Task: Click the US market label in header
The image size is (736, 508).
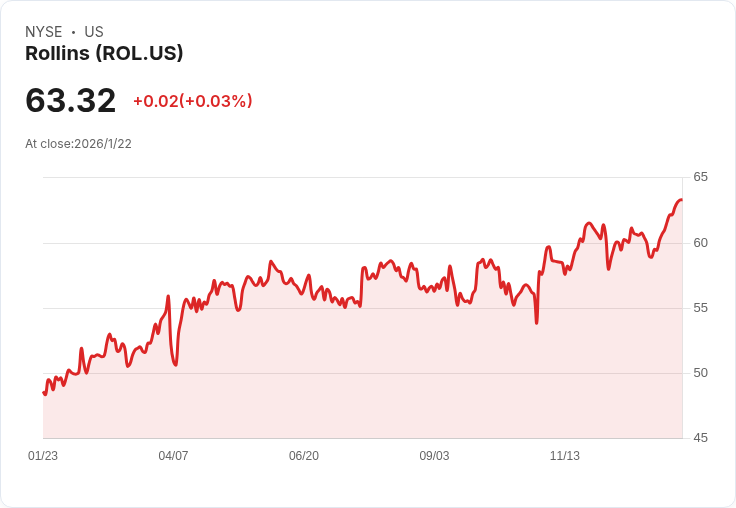Action: [94, 32]
